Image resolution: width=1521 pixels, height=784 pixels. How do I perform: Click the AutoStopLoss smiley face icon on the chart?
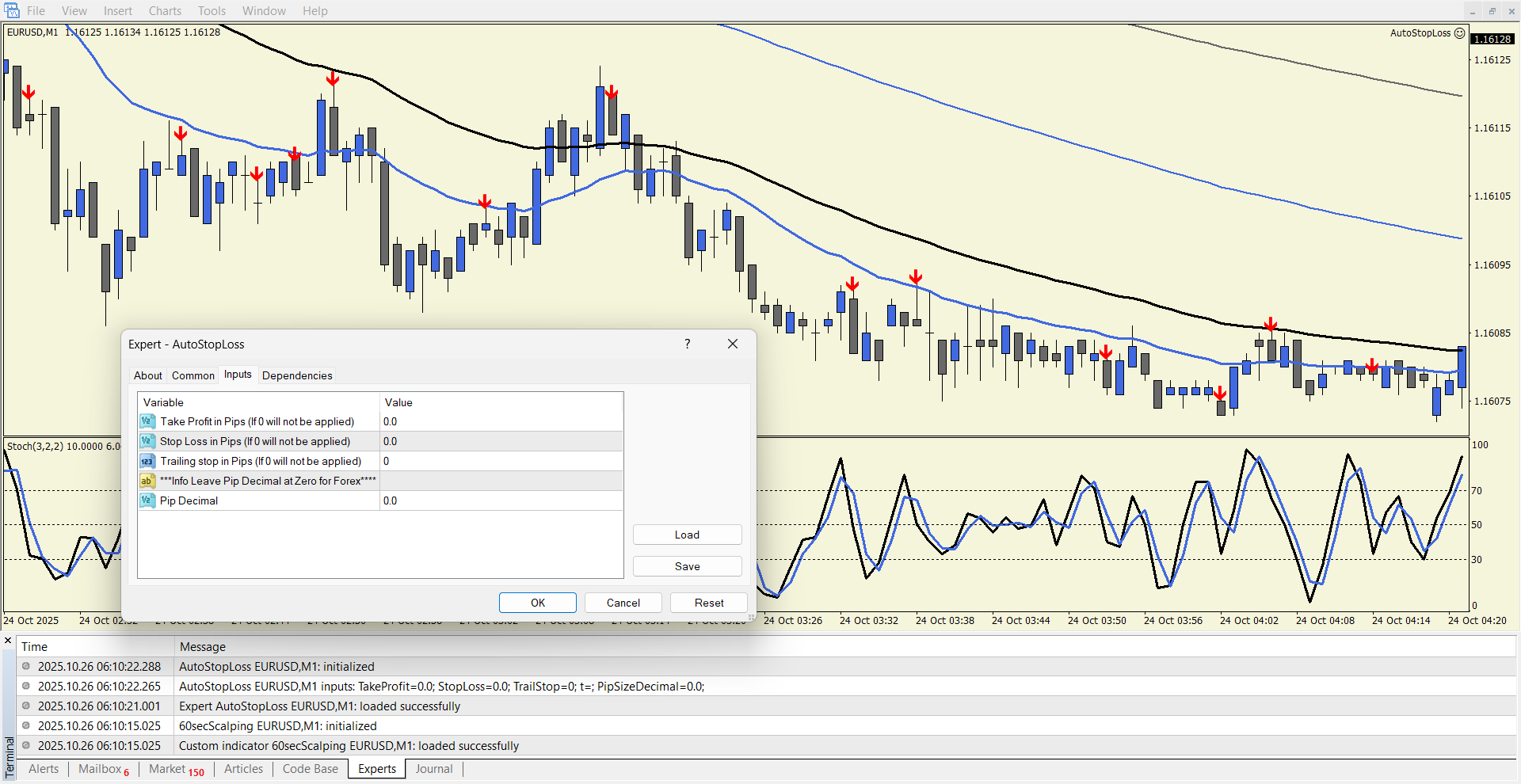[x=1459, y=33]
